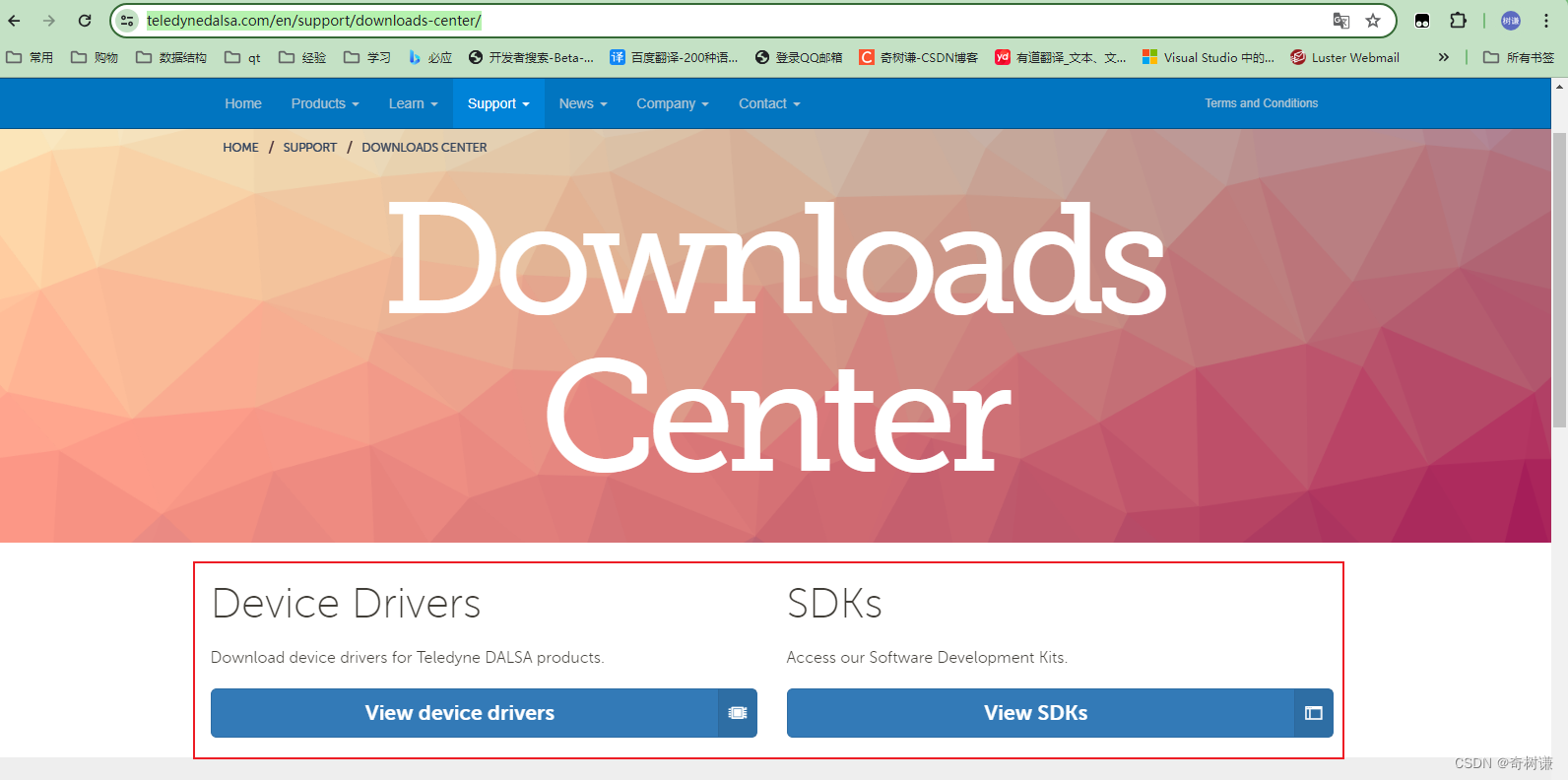Open the Luster Webmail bookmark
1568x780 pixels.
1345,57
